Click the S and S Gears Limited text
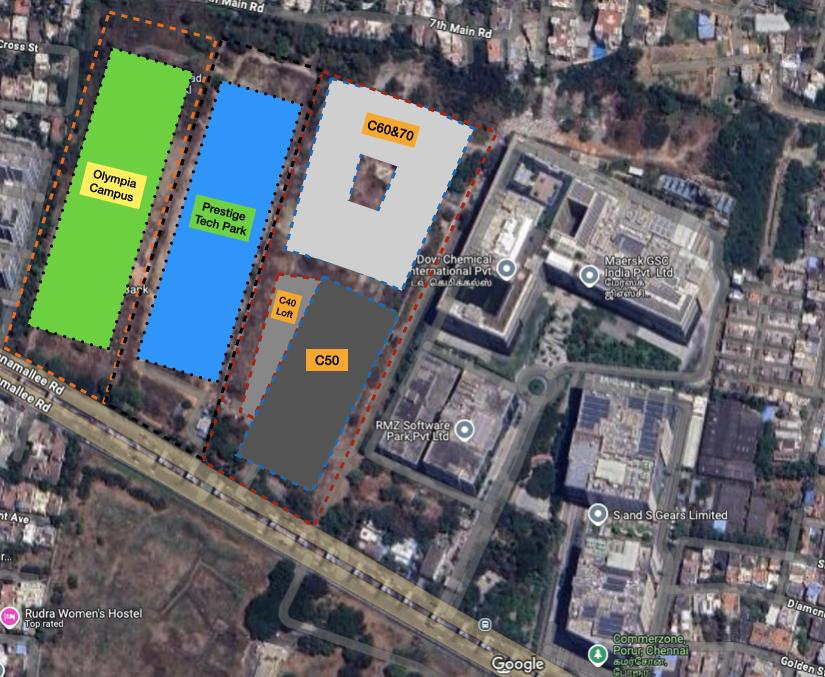The image size is (825, 677). pyautogui.click(x=670, y=515)
